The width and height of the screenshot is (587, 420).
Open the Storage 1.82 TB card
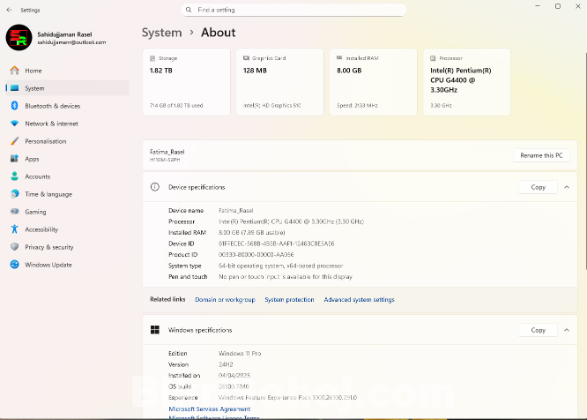click(x=186, y=82)
